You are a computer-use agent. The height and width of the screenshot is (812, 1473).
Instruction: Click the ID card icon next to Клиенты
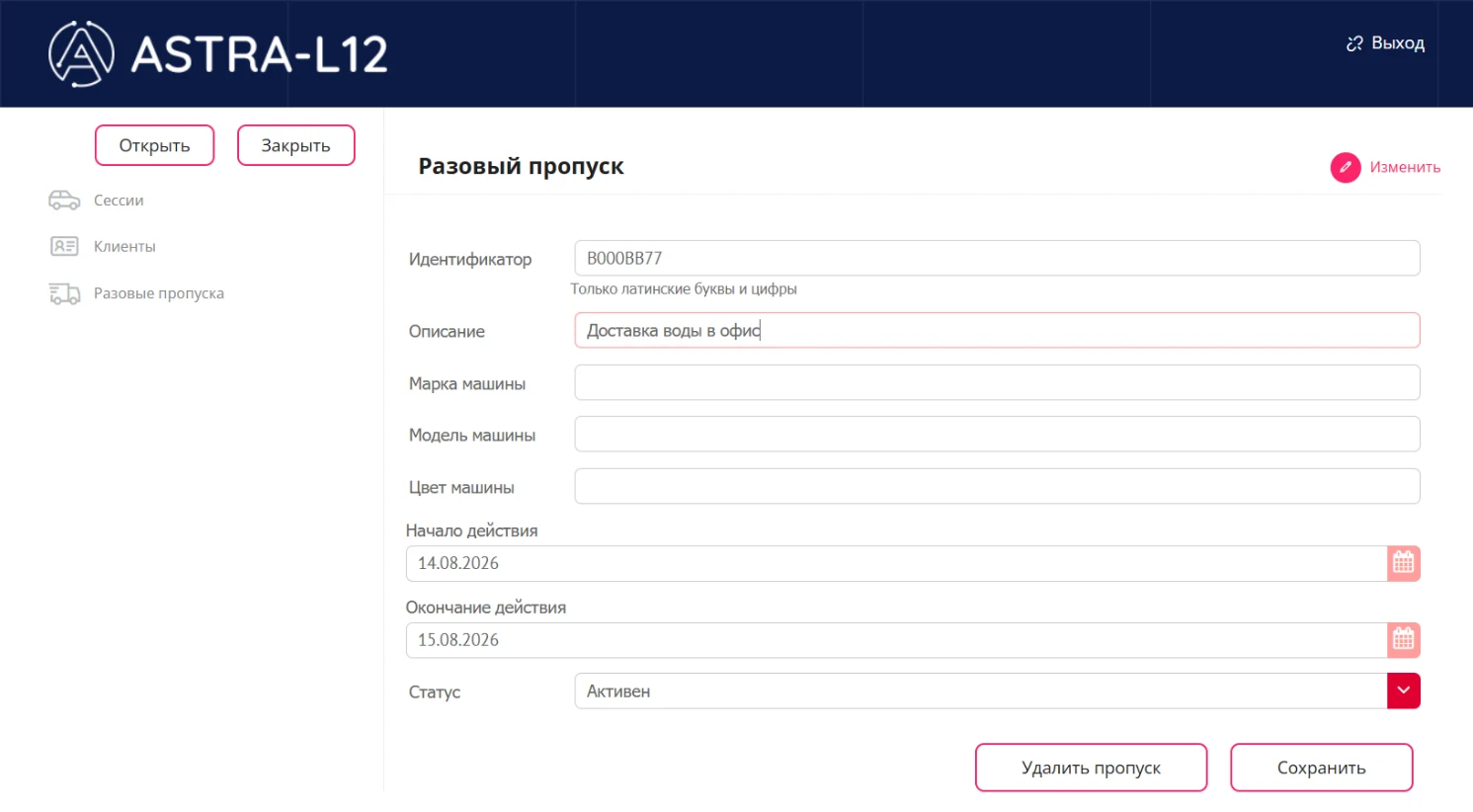click(x=64, y=246)
